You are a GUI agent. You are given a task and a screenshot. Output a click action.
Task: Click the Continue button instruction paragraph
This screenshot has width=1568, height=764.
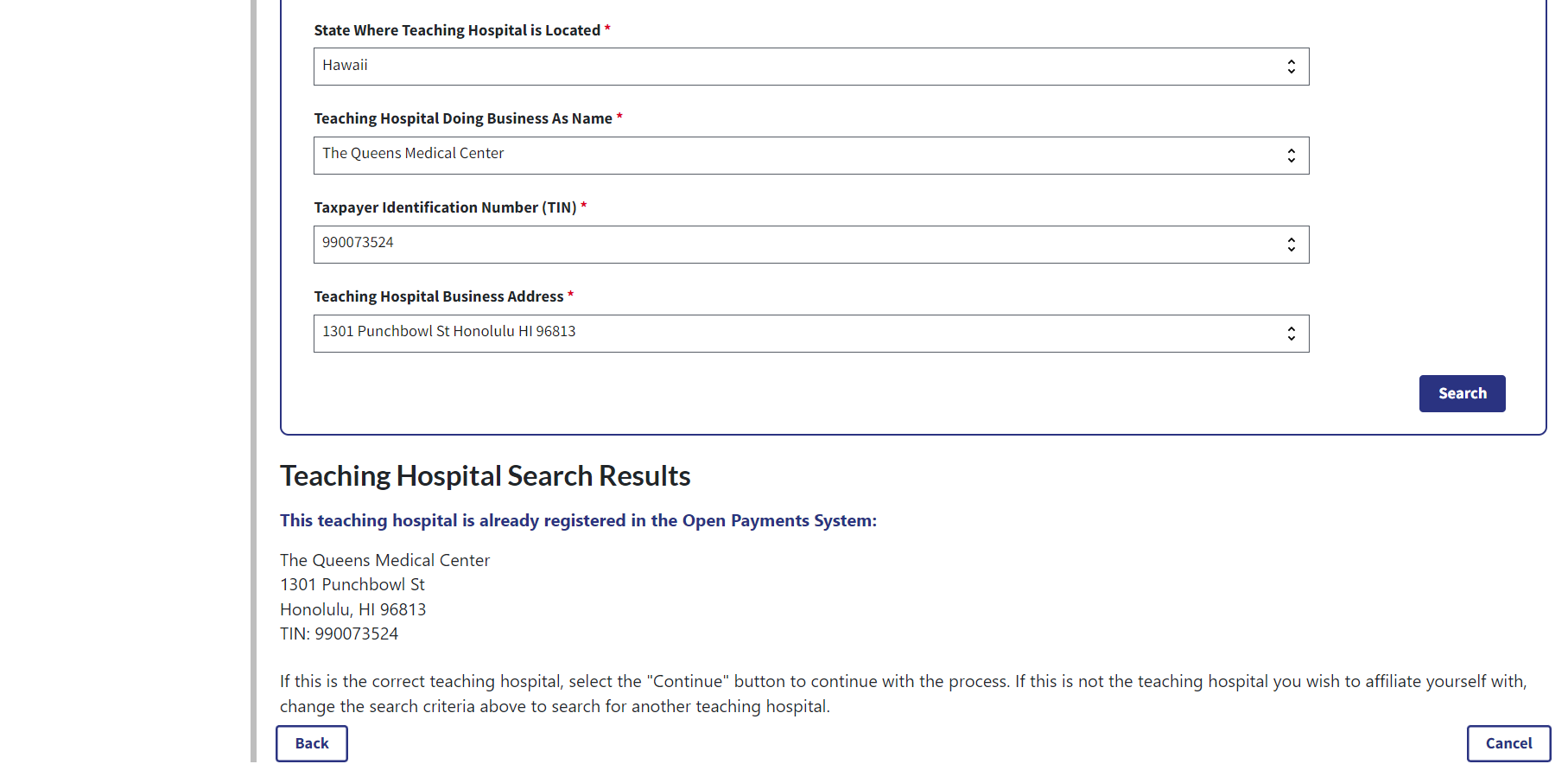click(903, 694)
